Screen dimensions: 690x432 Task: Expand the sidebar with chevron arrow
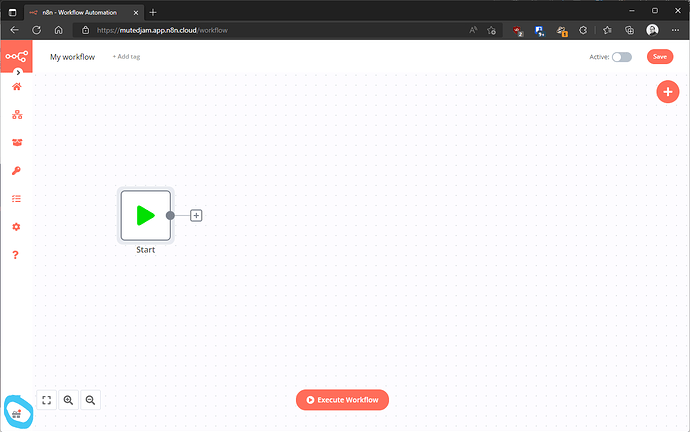[x=18, y=73]
